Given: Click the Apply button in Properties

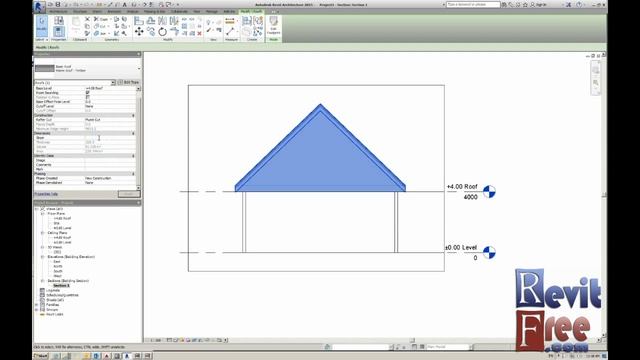Looking at the screenshot, I should point(129,194).
